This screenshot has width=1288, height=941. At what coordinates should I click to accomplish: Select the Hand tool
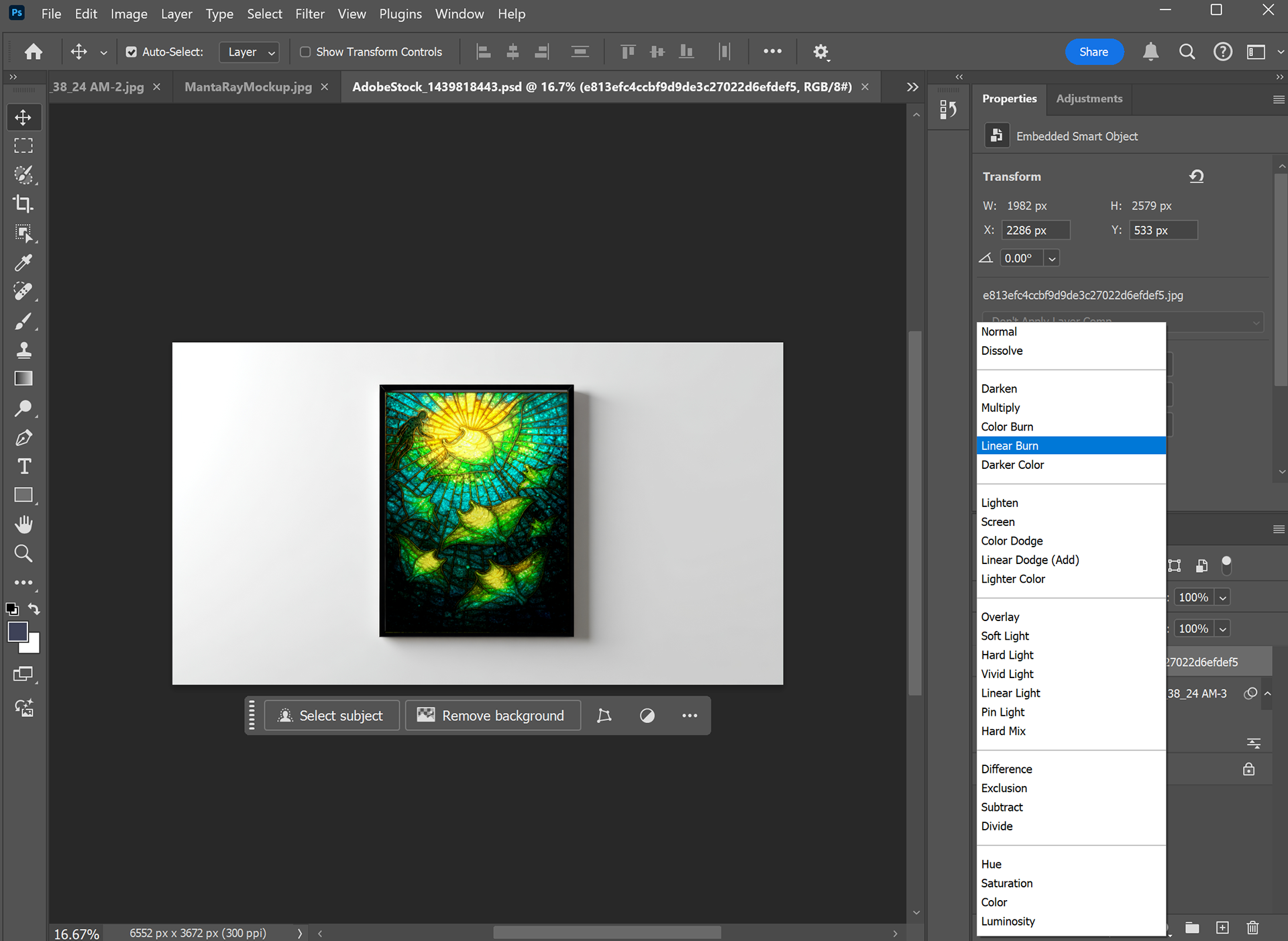(23, 524)
